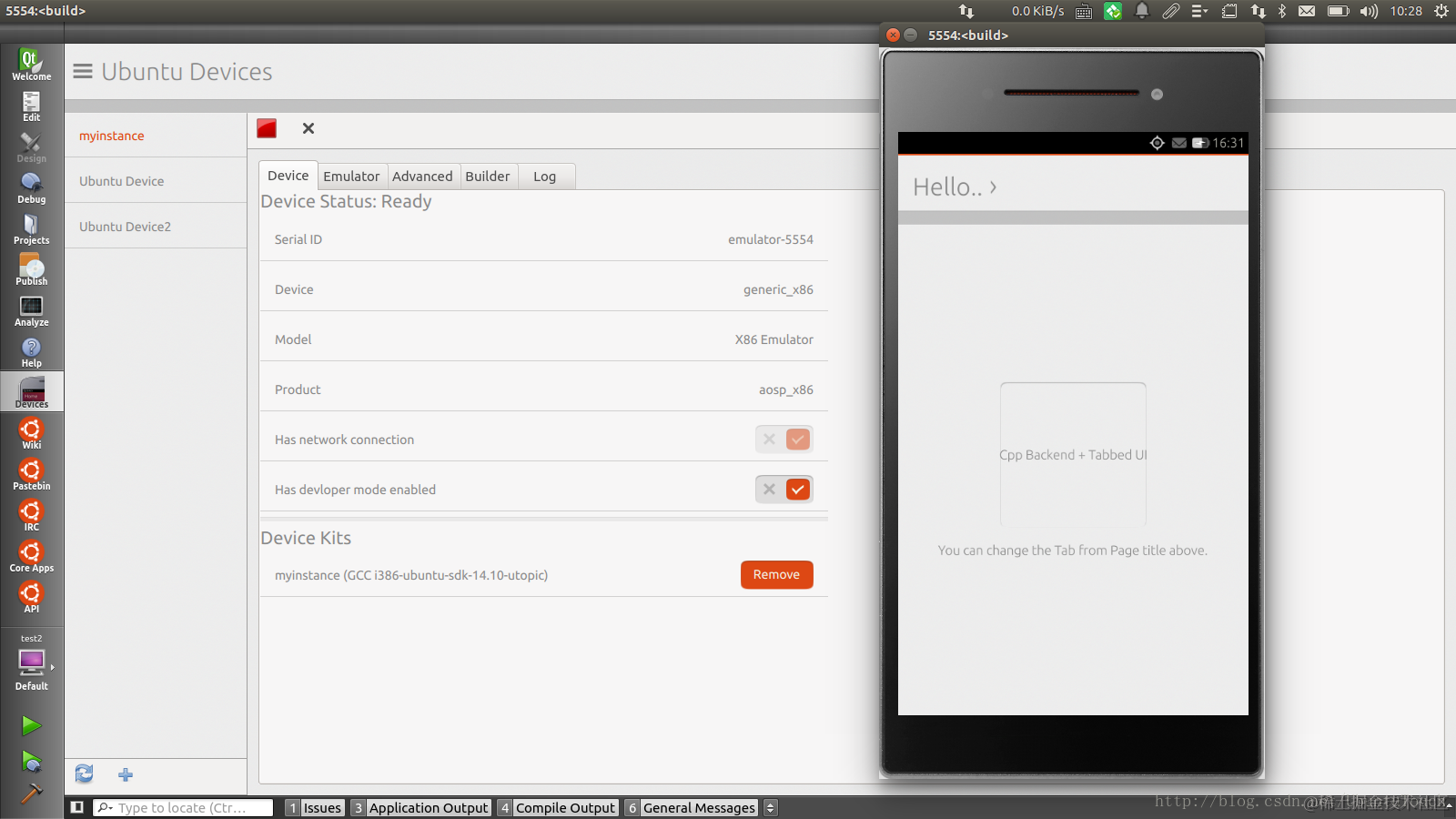Switch to Edit mode
This screenshot has height=819, width=1456.
point(31,106)
